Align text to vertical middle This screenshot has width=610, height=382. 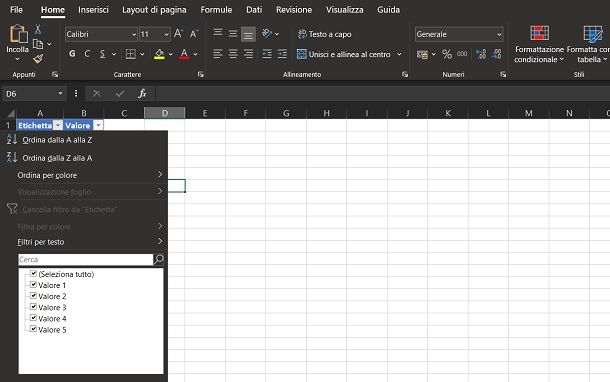click(233, 34)
